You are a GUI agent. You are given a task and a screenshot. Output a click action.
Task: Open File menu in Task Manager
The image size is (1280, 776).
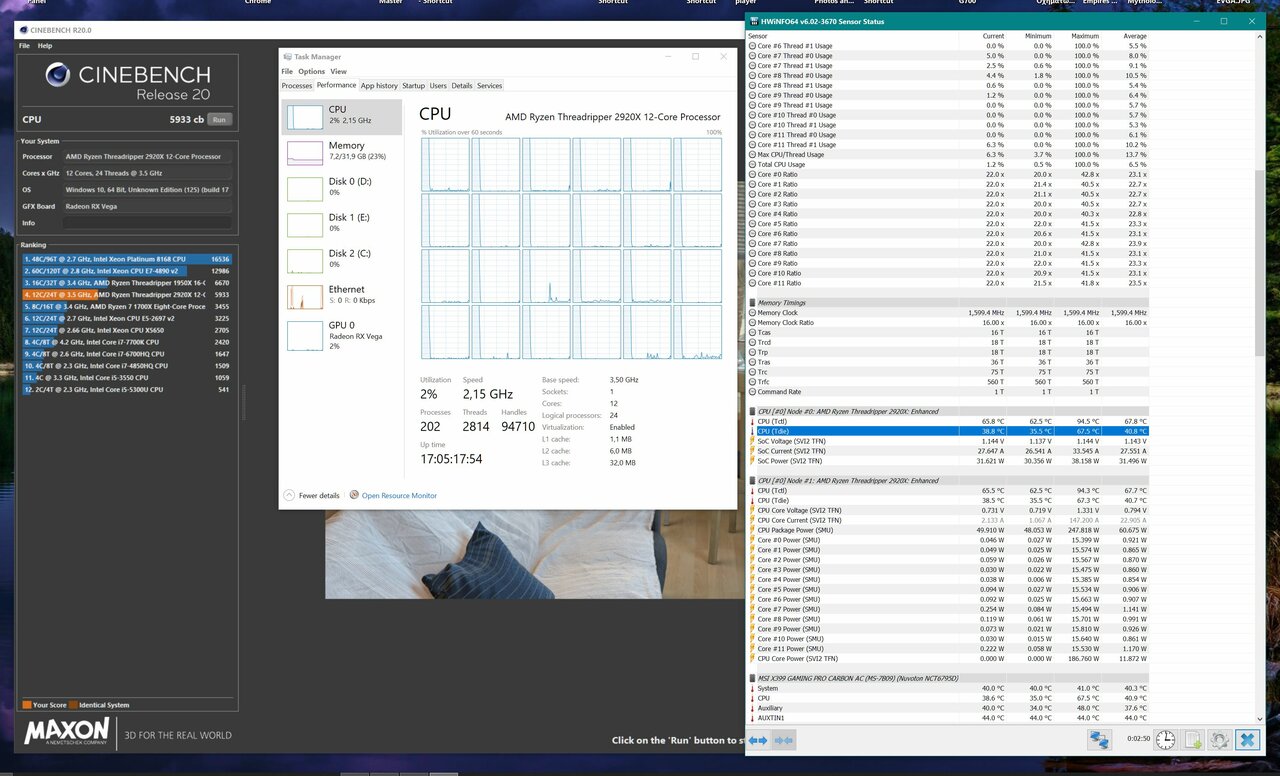[x=287, y=72]
